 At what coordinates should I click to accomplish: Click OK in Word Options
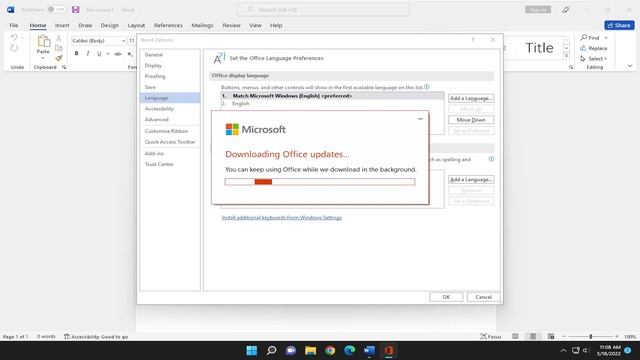point(446,297)
